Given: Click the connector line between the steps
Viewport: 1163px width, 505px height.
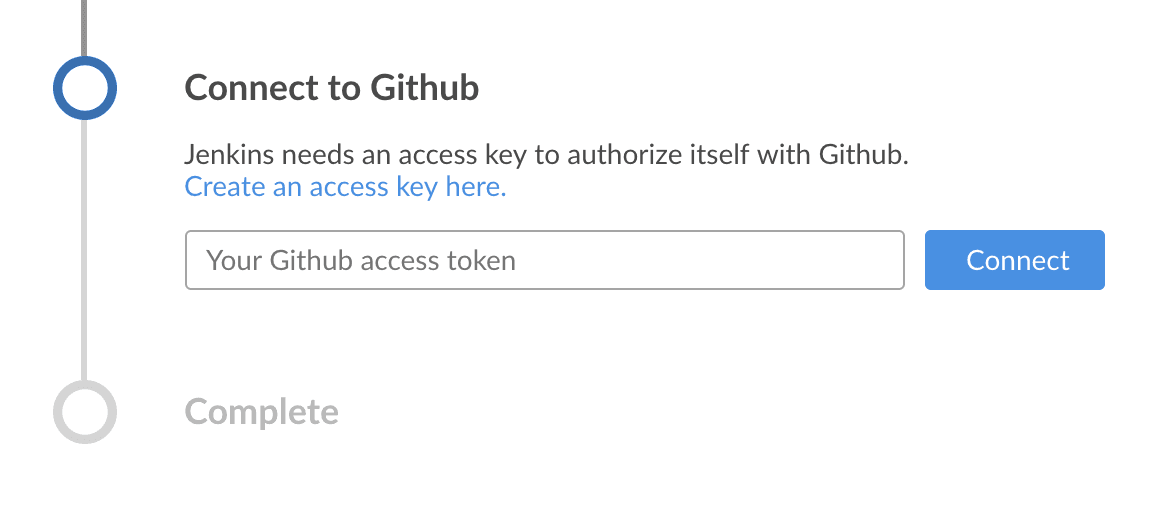Looking at the screenshot, I should tap(85, 250).
